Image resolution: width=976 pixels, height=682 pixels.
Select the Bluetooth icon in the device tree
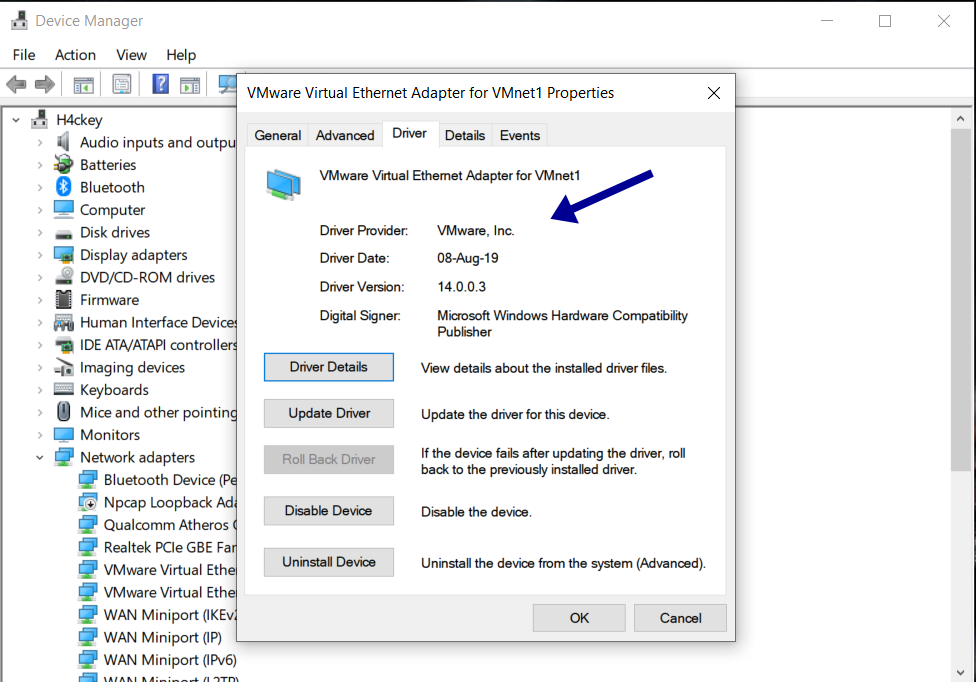pos(63,187)
